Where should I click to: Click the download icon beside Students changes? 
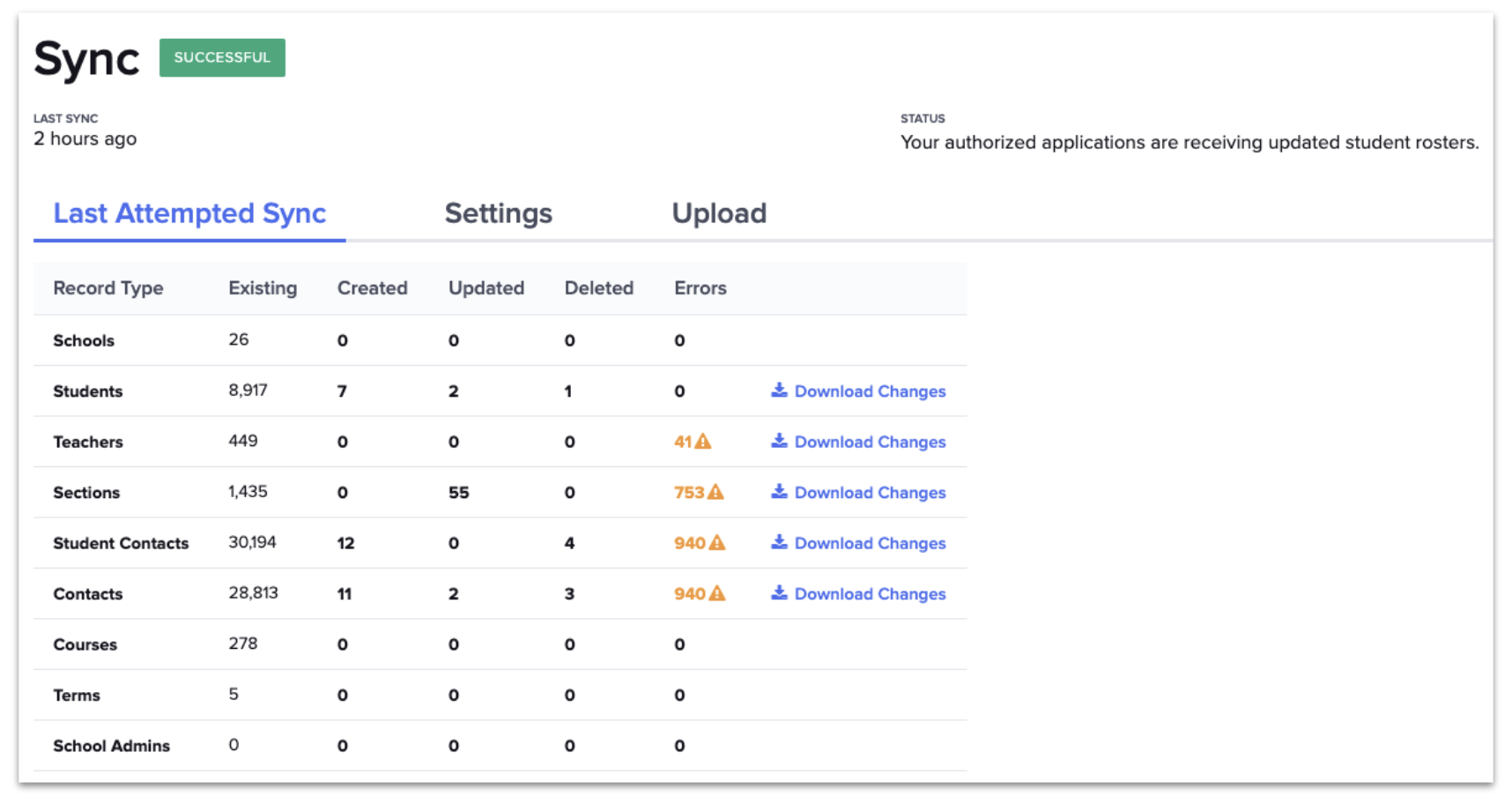[781, 391]
